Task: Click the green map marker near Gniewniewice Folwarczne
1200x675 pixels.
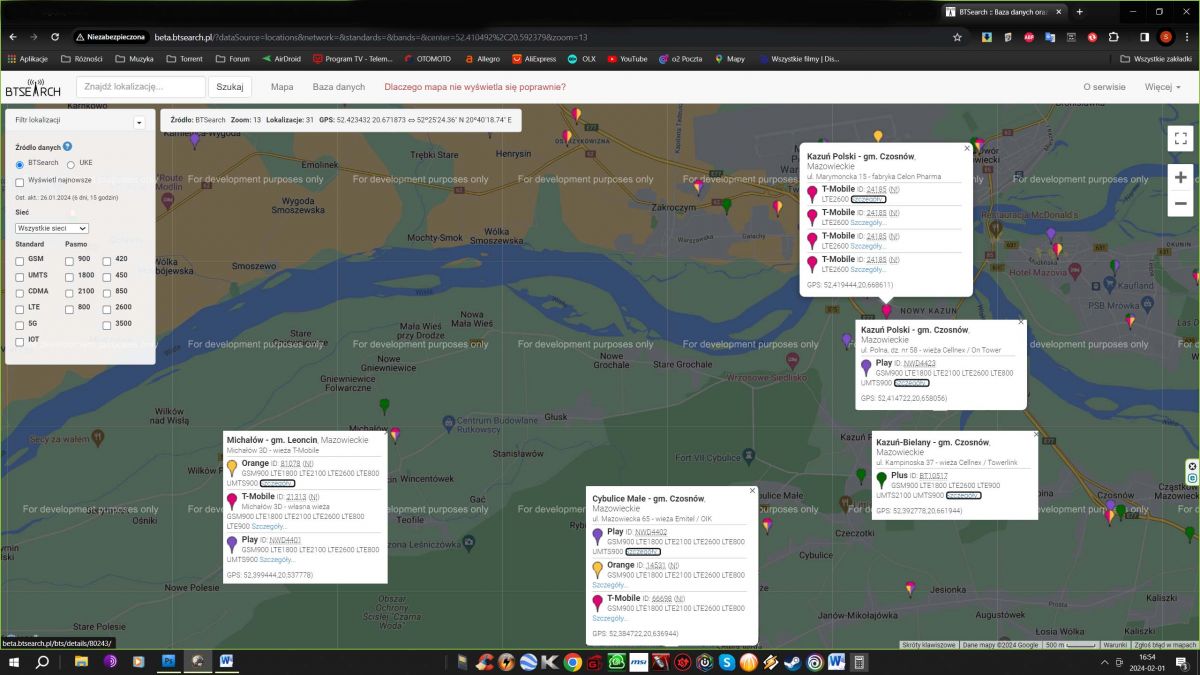Action: [384, 406]
